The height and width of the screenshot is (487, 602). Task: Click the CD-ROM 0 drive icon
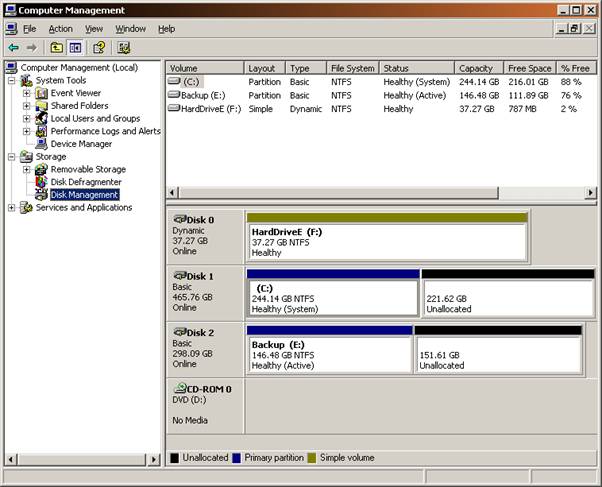pos(180,388)
